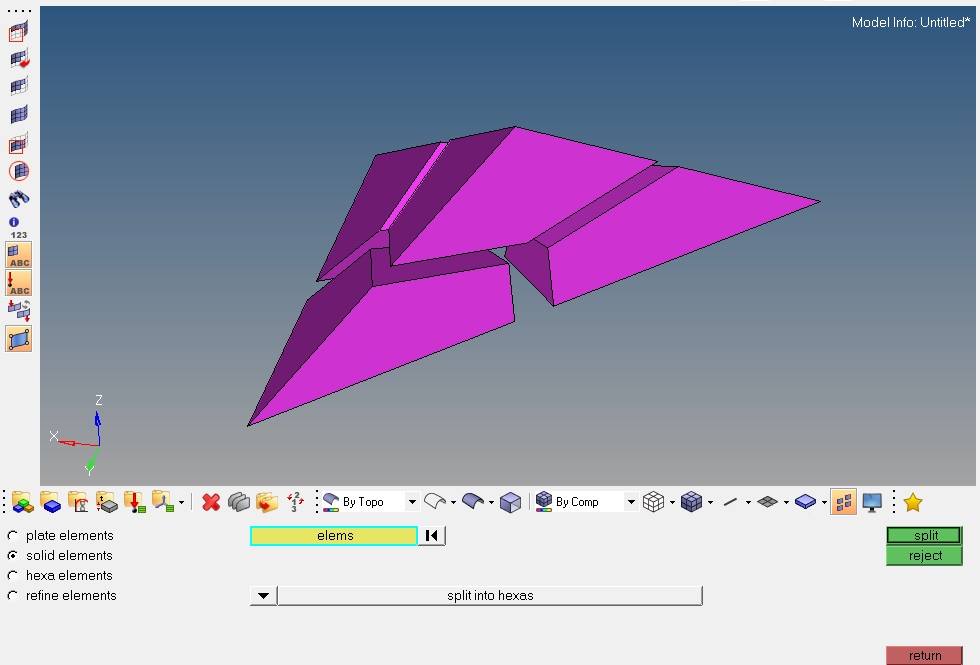Click the load/element swap conversion icon

pyautogui.click(x=19, y=310)
